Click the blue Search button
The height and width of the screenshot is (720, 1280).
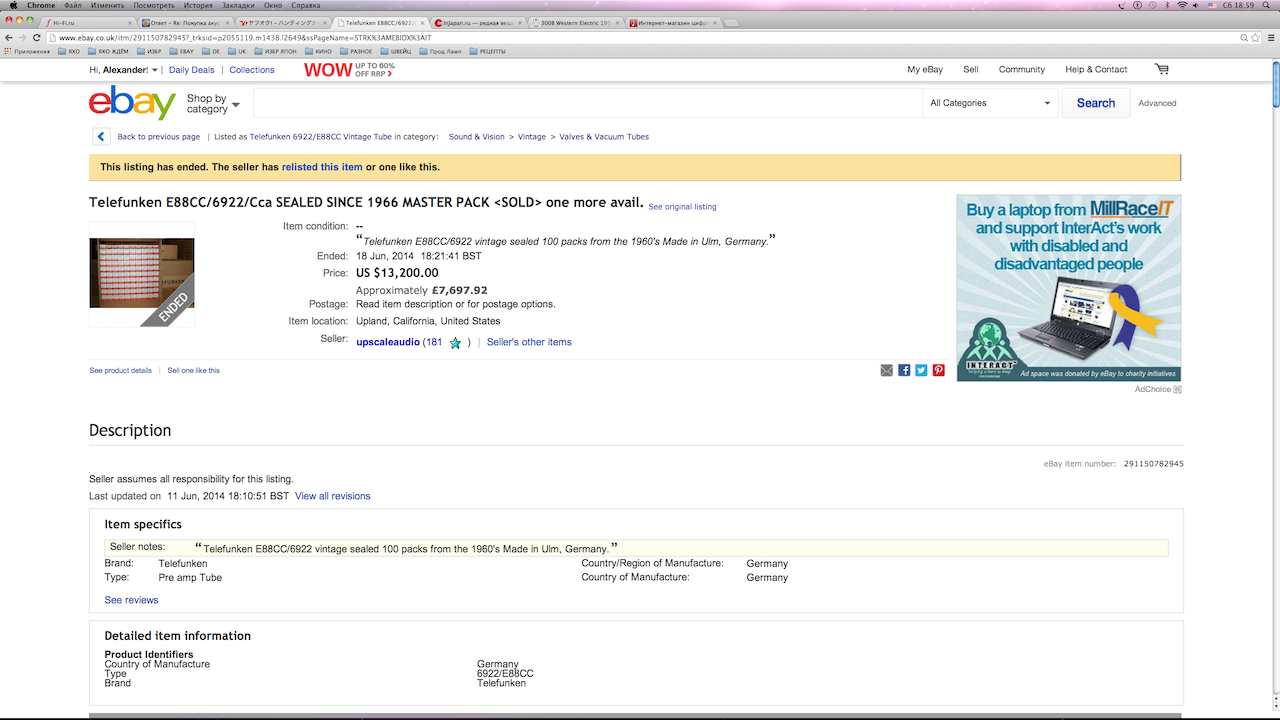1096,103
